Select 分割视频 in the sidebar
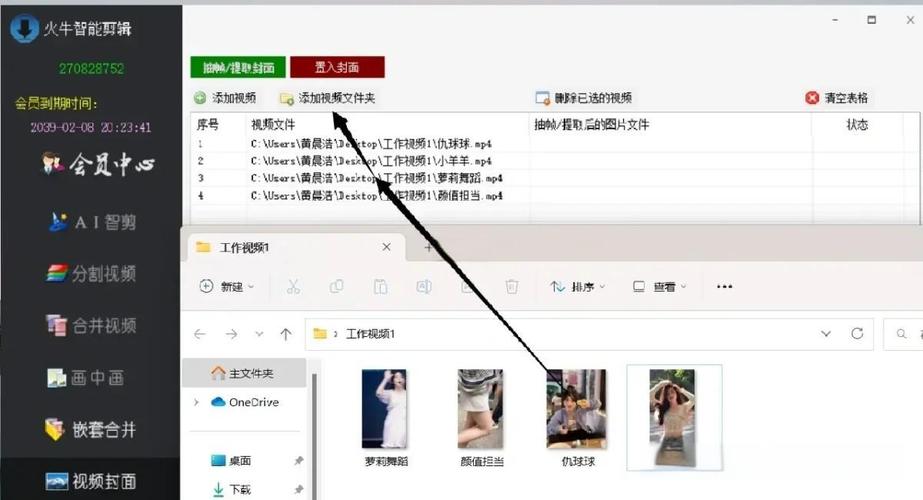Image resolution: width=923 pixels, height=500 pixels. click(91, 273)
